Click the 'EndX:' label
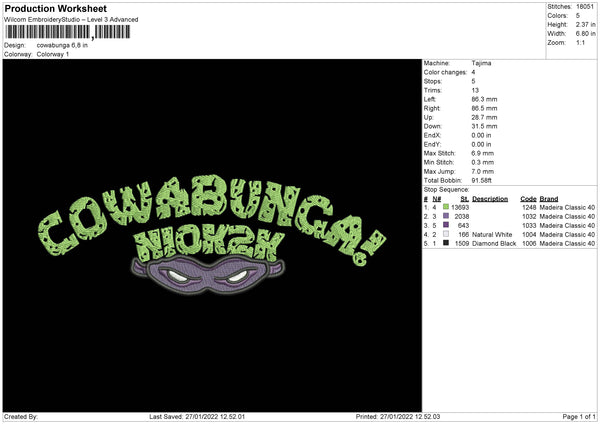 (432, 135)
